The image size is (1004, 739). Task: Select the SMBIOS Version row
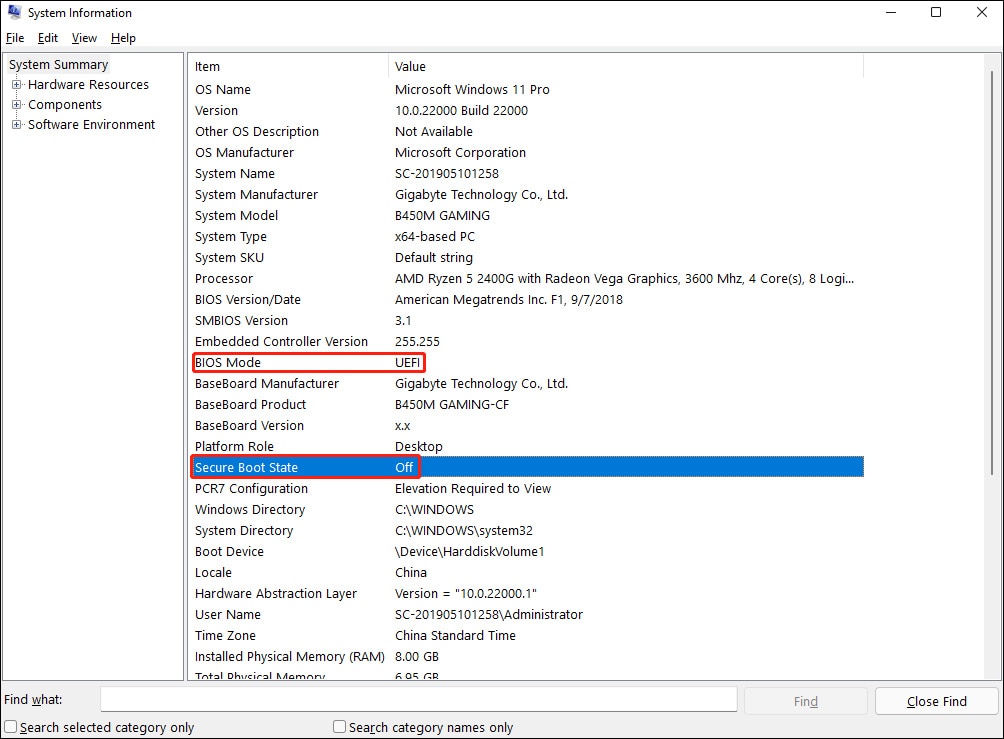pos(527,320)
